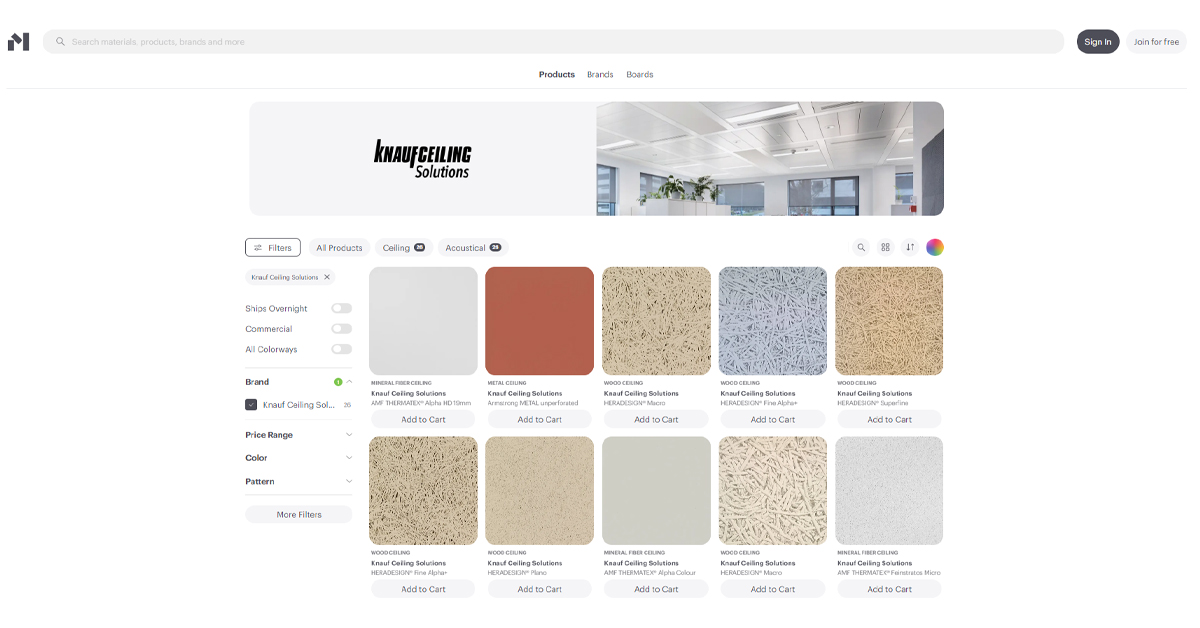The height and width of the screenshot is (628, 1200).
Task: Click More Filters button
Action: pyautogui.click(x=299, y=514)
